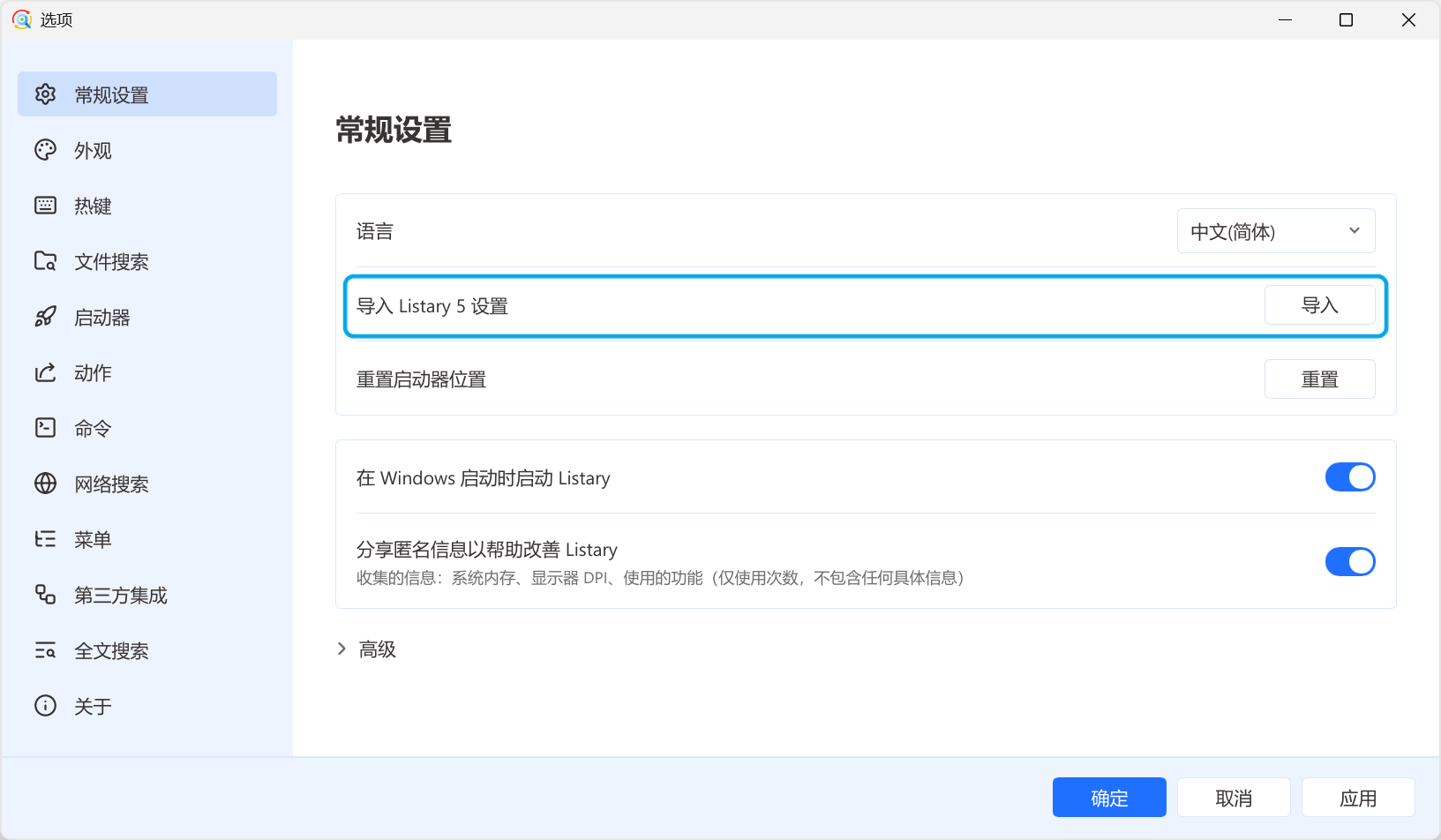
Task: Click the integration icon for 第三方集成
Action: (x=45, y=595)
